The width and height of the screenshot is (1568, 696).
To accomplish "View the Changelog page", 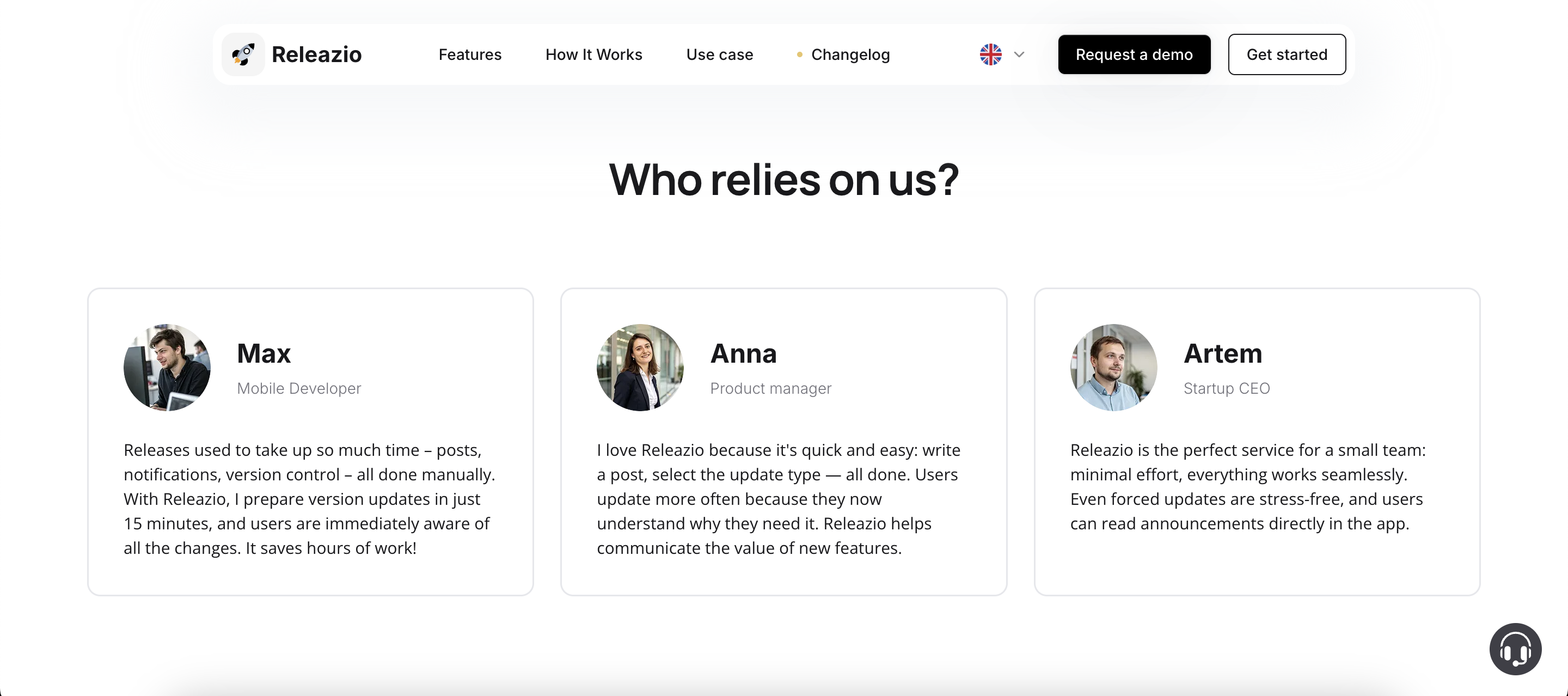I will point(850,54).
